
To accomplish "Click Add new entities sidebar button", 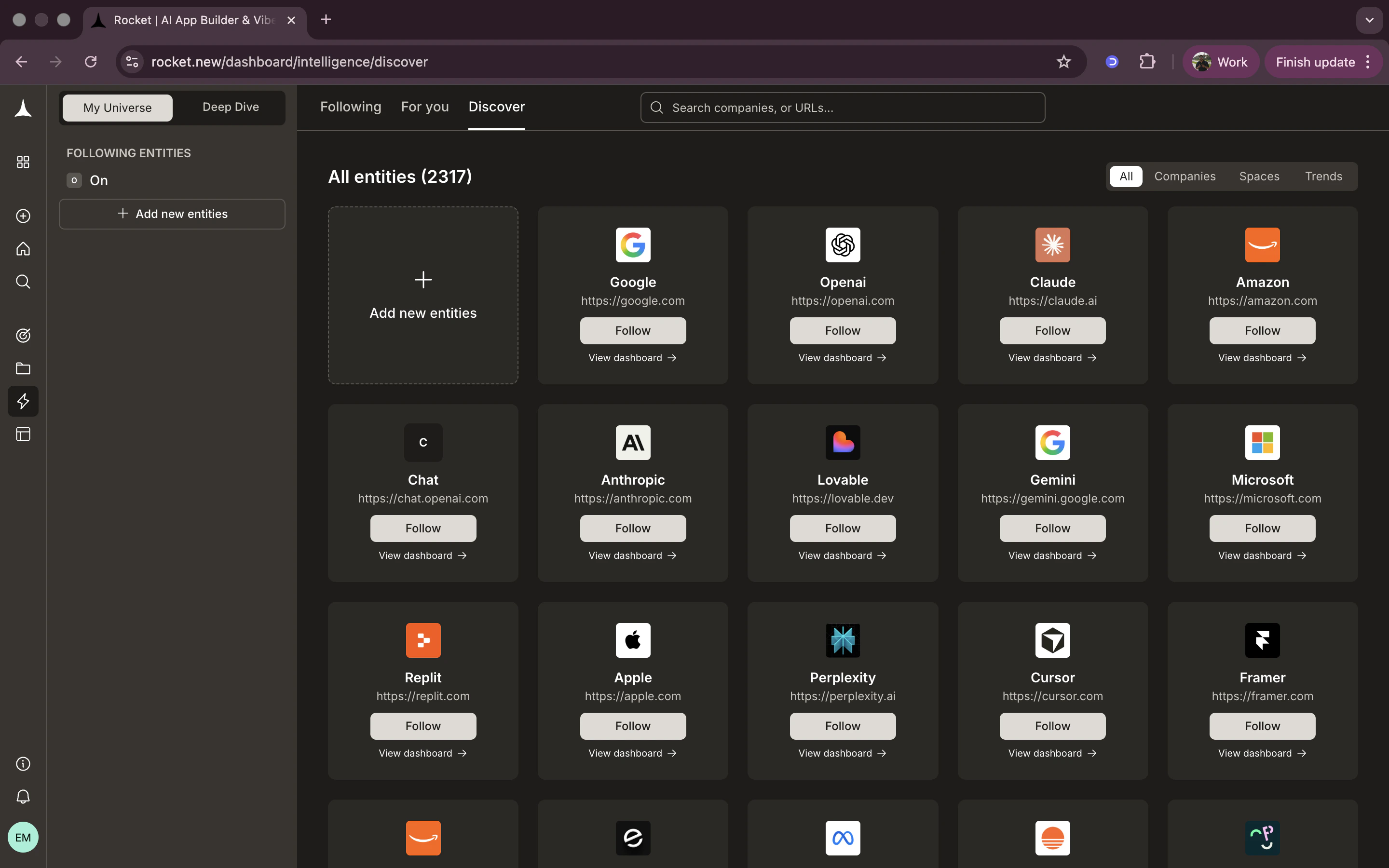I will click(172, 214).
